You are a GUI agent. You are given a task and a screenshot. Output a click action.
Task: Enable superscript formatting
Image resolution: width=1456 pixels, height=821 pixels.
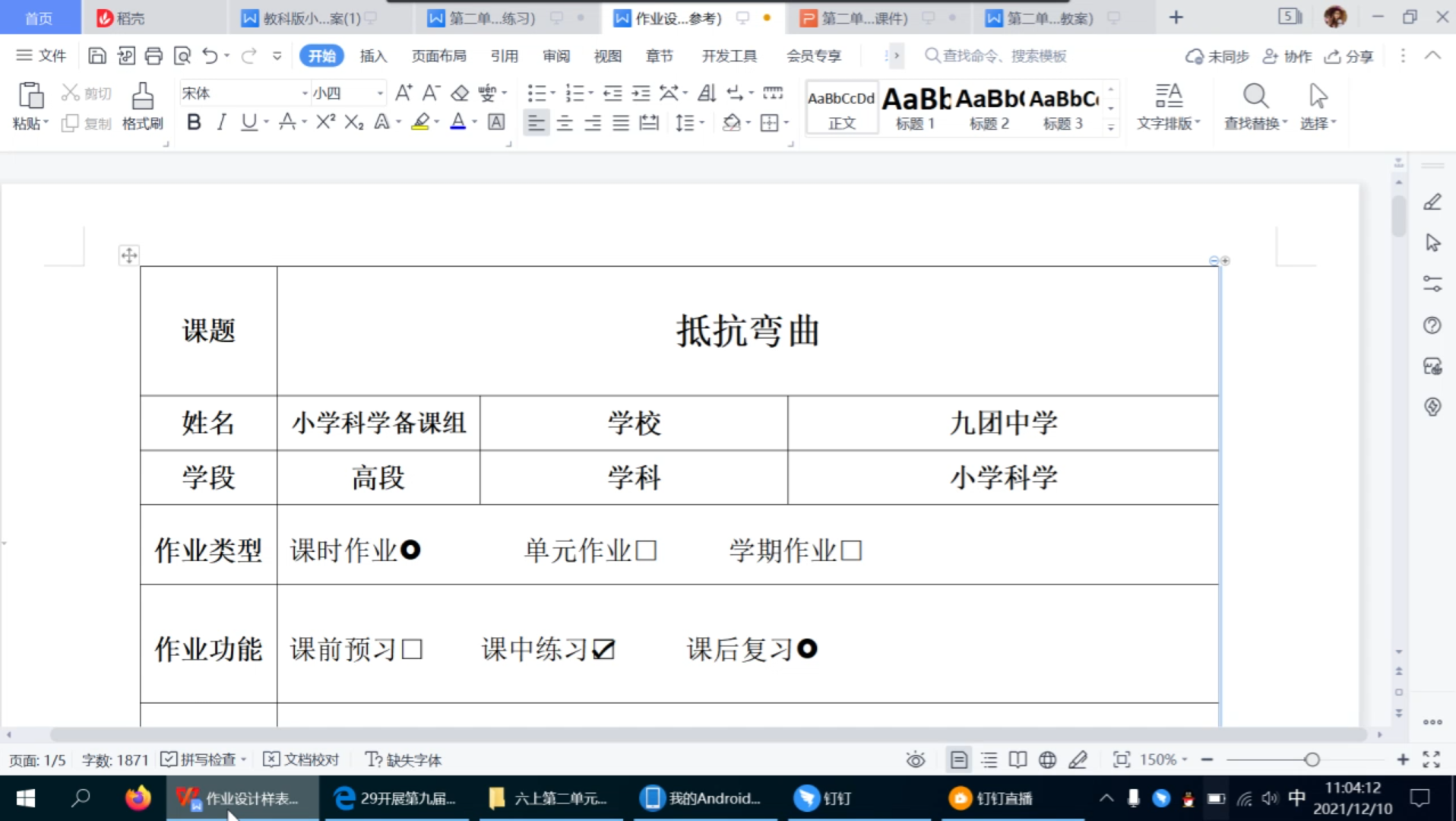pyautogui.click(x=325, y=122)
